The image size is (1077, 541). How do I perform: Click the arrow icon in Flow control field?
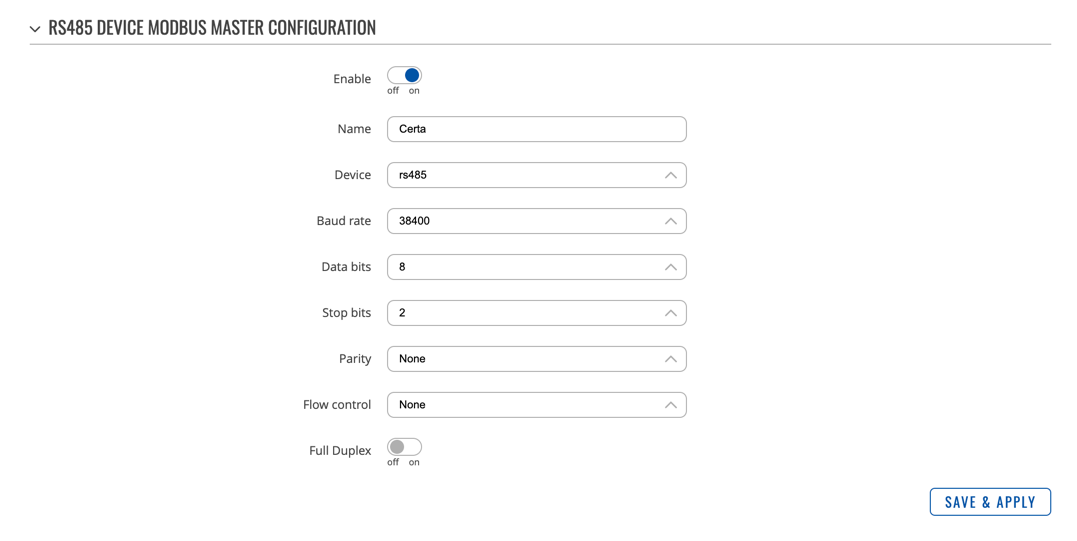pos(670,405)
